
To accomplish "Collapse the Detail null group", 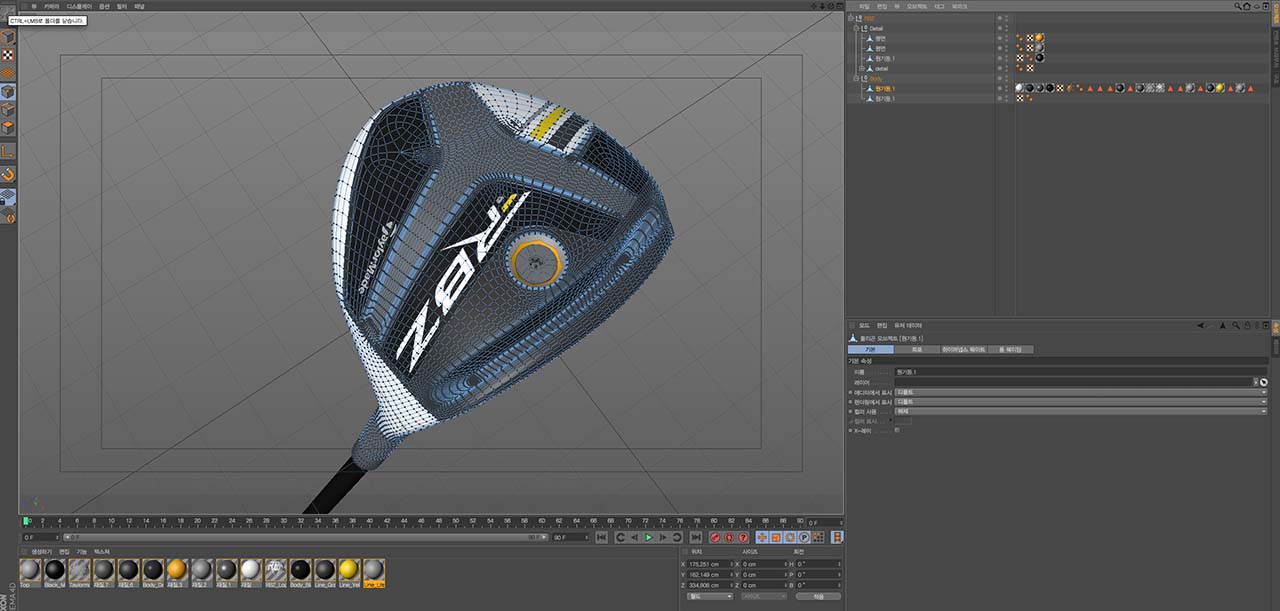I will tap(858, 28).
